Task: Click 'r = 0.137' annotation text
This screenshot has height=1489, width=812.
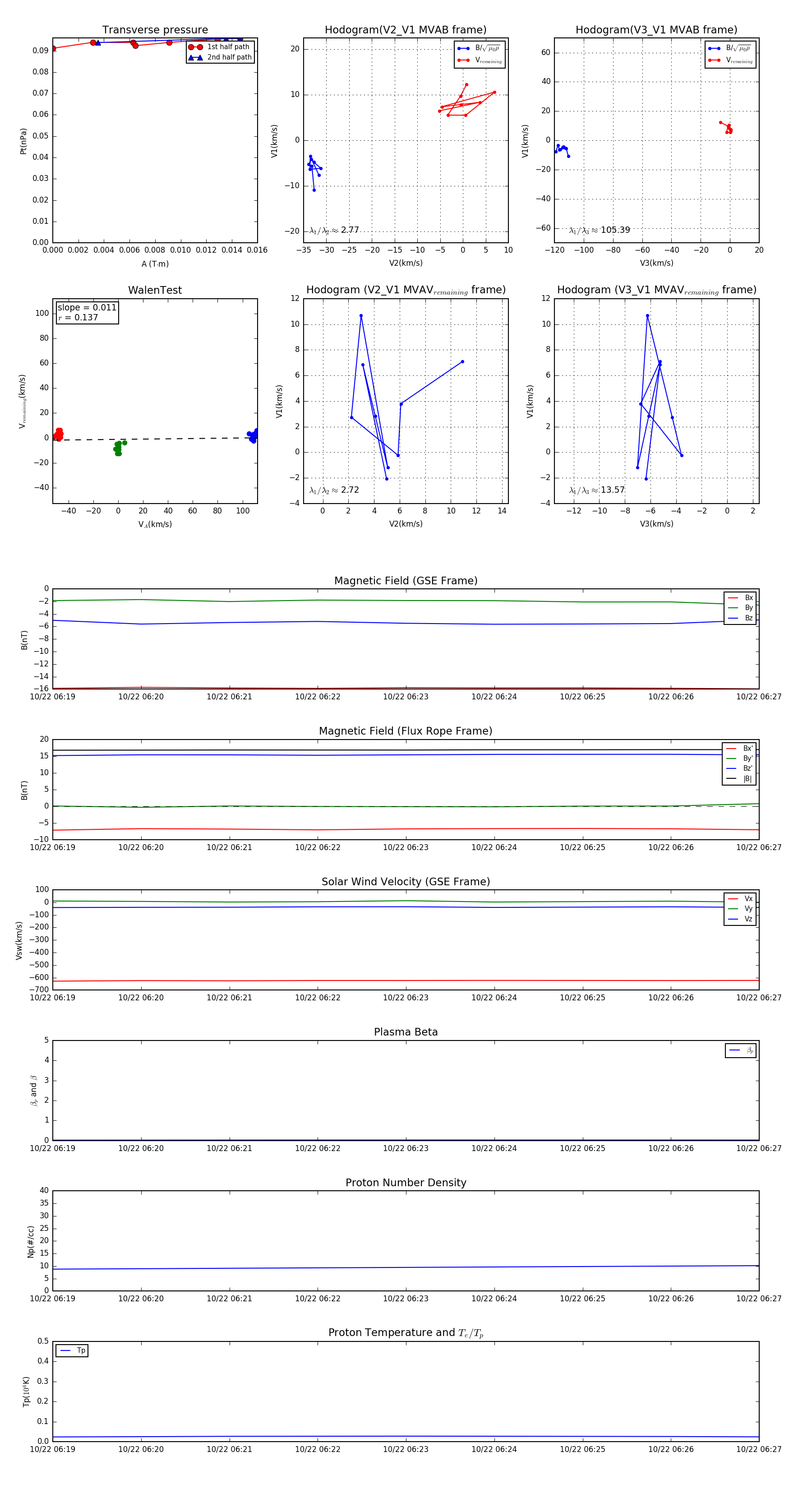Action: point(78,317)
